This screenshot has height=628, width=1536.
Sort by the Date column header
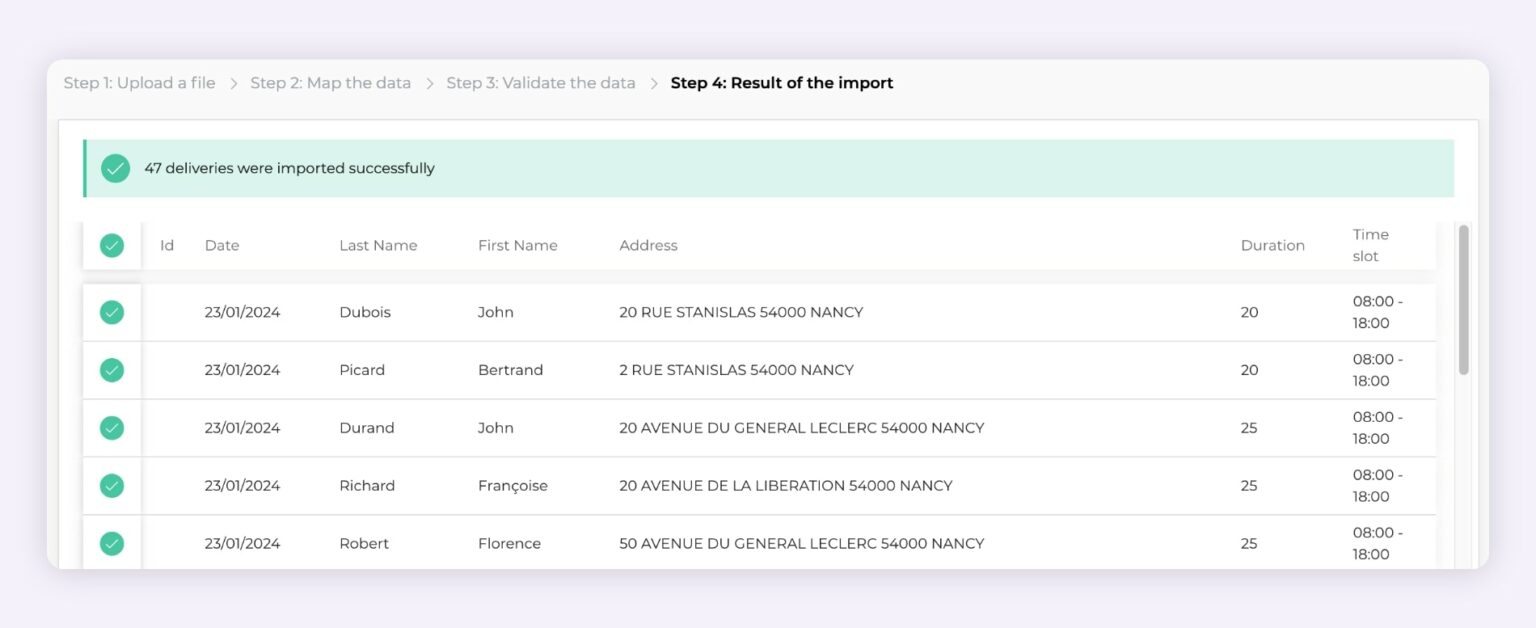coord(222,245)
